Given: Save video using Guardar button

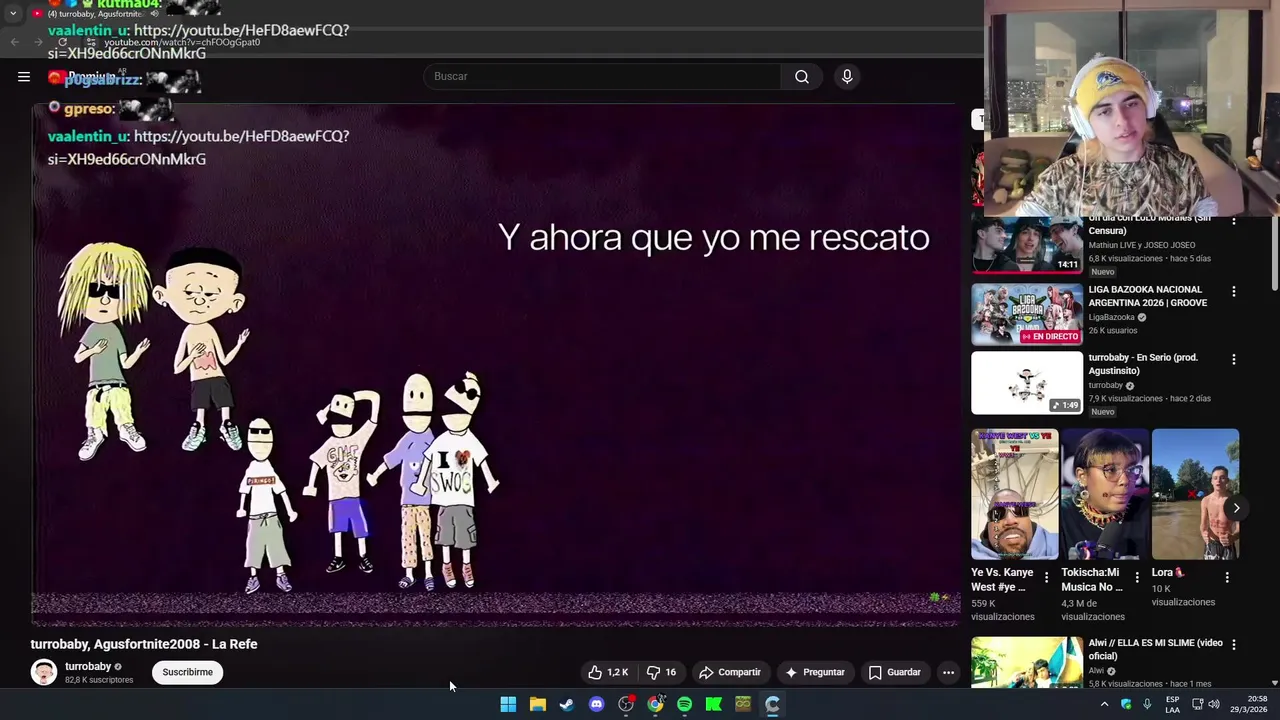Looking at the screenshot, I should click(x=894, y=672).
